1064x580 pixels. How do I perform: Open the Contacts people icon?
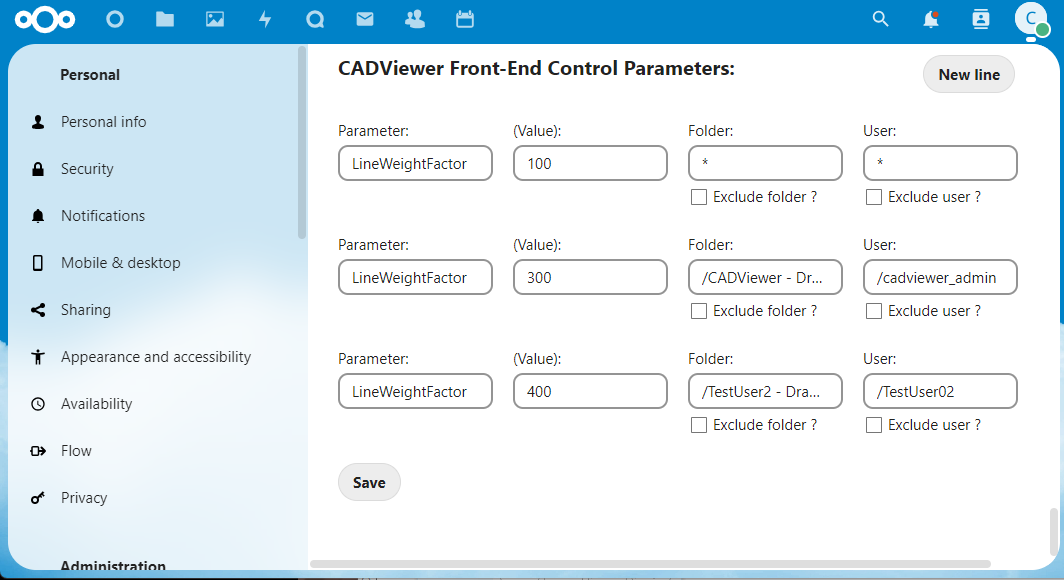415,20
